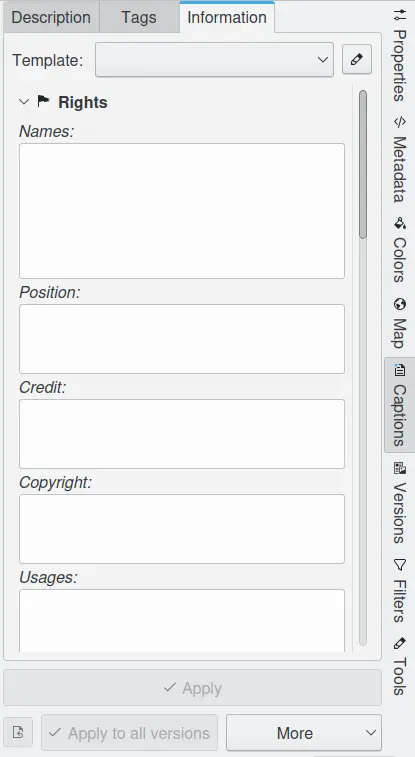The image size is (415, 757).
Task: Open the Versions sidebar tab
Action: coord(400,503)
